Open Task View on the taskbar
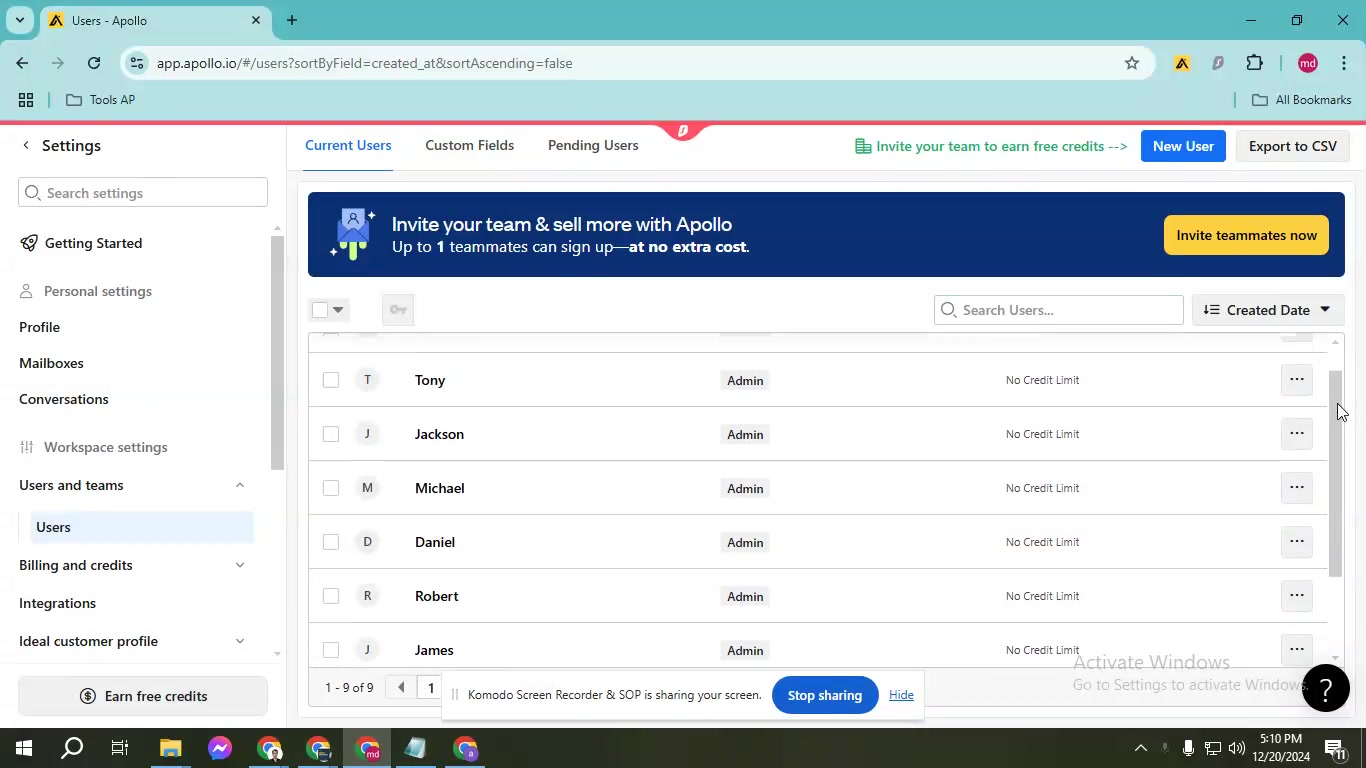 tap(120, 748)
